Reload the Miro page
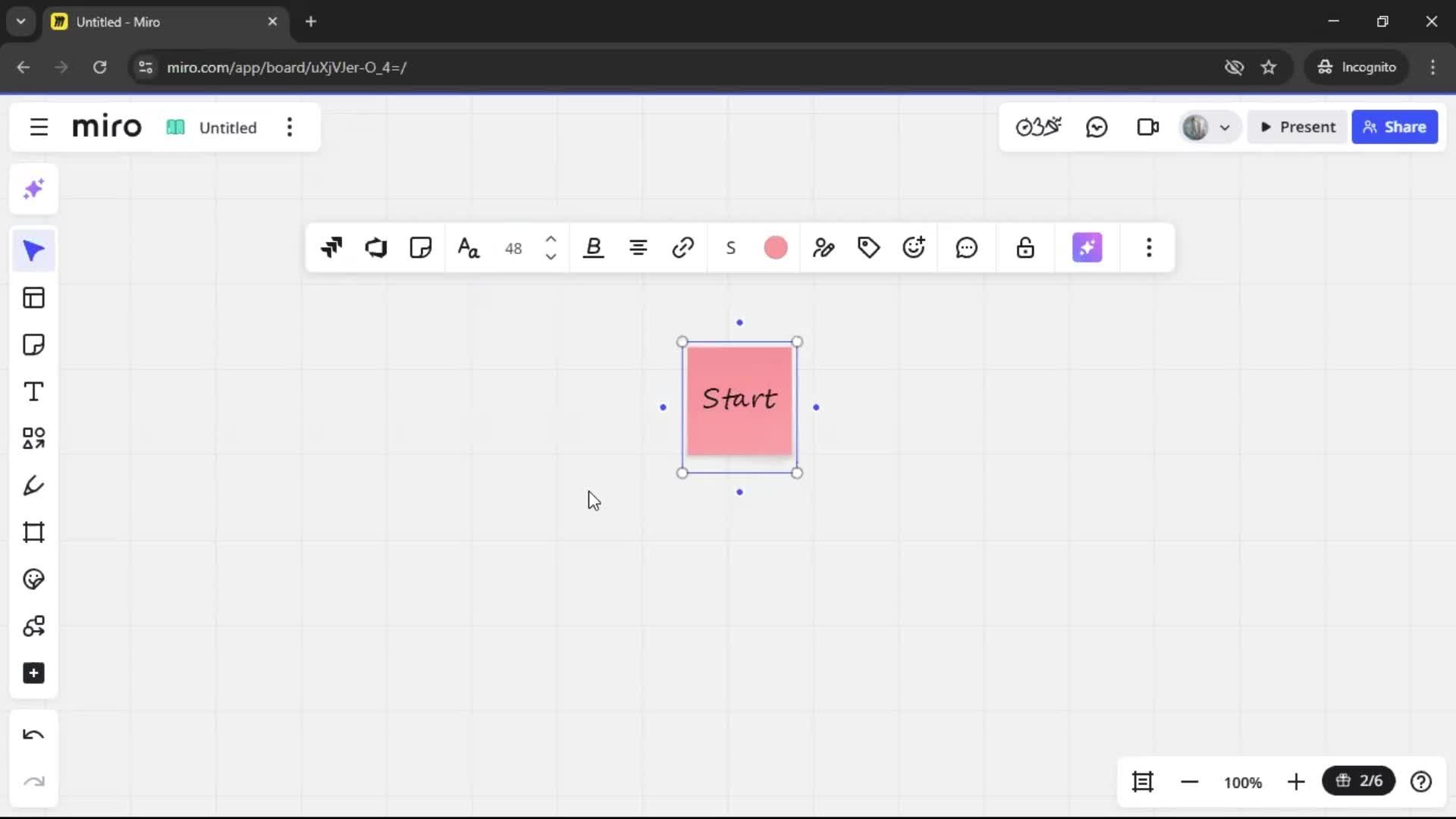The image size is (1456, 819). click(x=99, y=67)
